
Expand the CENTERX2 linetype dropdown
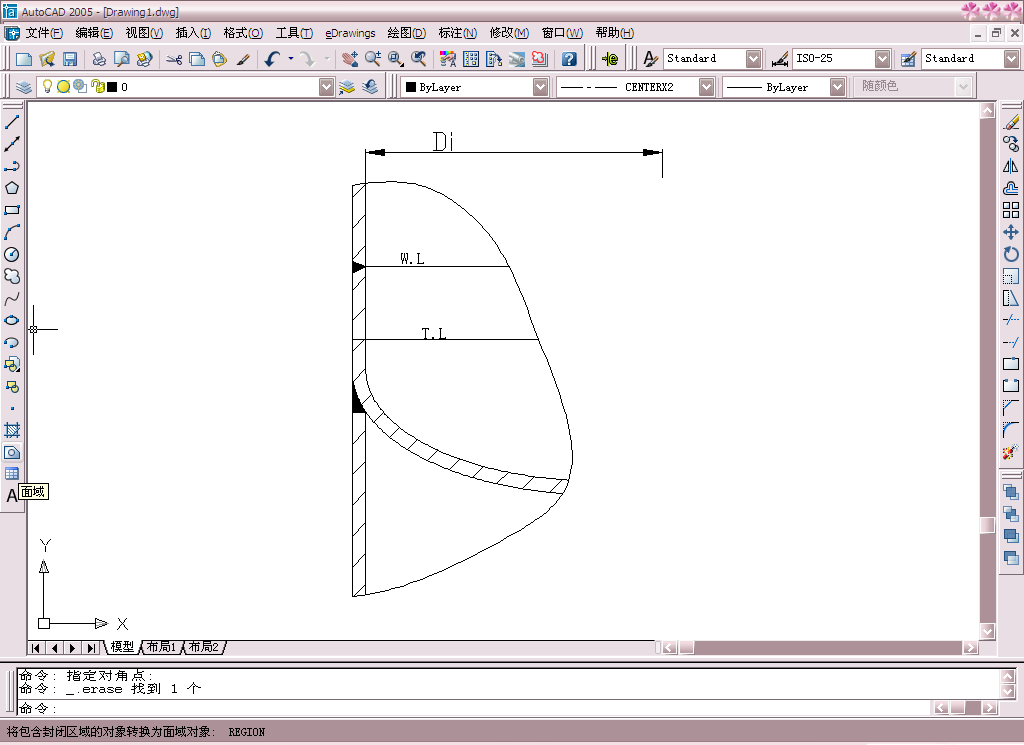(x=706, y=87)
